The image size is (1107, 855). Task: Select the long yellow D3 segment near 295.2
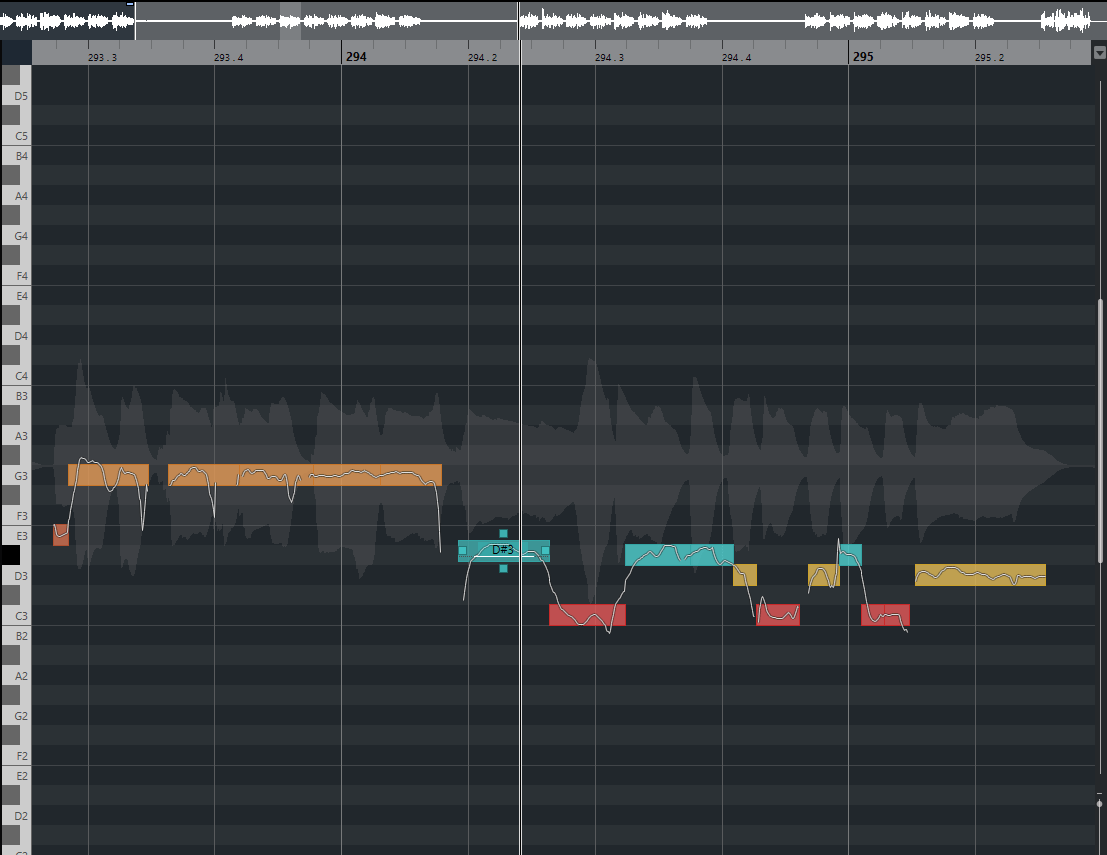tap(980, 575)
